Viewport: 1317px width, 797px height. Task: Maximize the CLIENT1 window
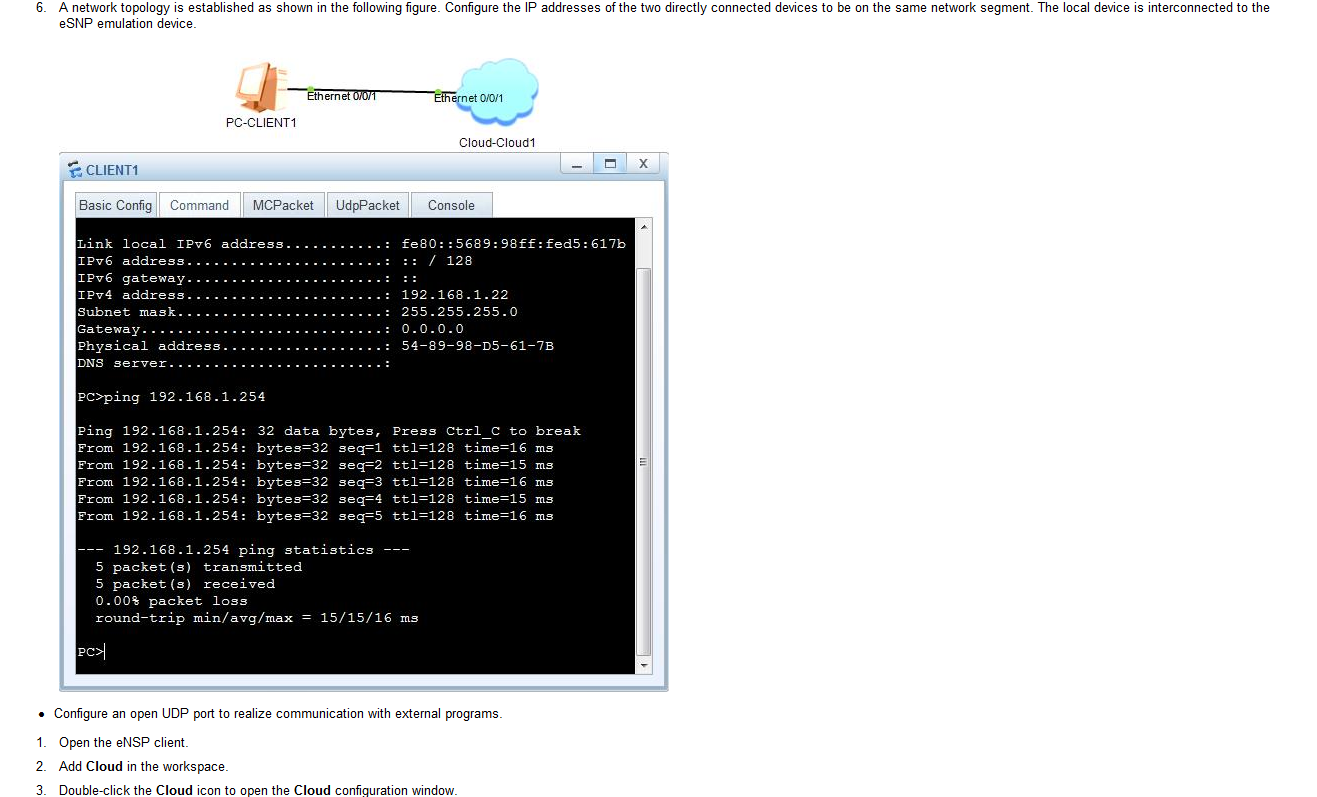pyautogui.click(x=609, y=163)
